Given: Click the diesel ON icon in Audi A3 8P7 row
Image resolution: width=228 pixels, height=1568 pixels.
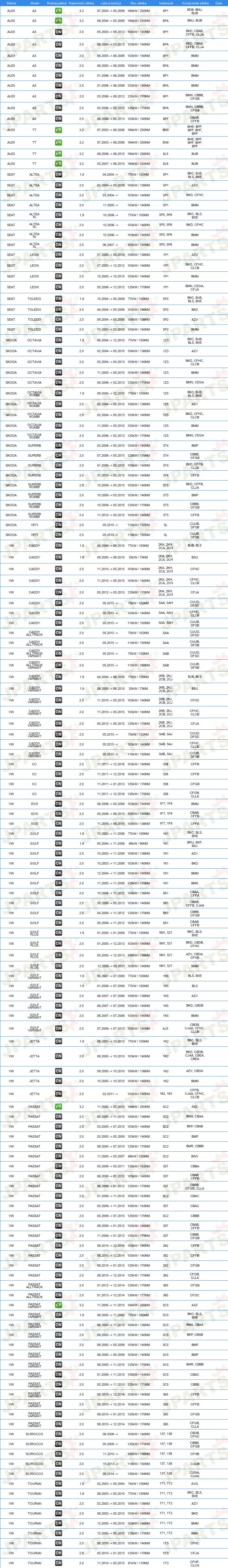Looking at the screenshot, I should pos(58,119).
